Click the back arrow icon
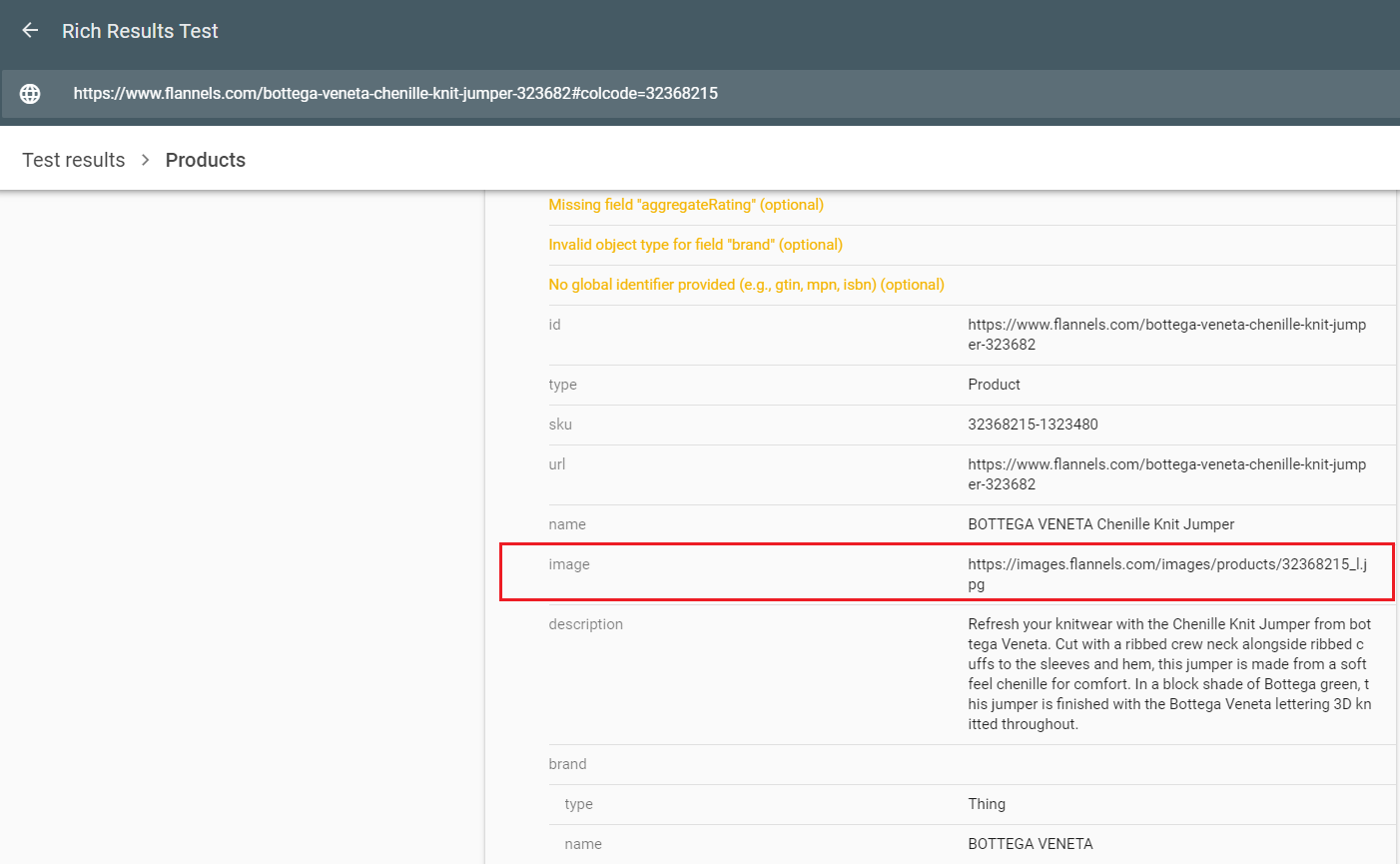Screen dimensions: 1400x864 [x=30, y=31]
